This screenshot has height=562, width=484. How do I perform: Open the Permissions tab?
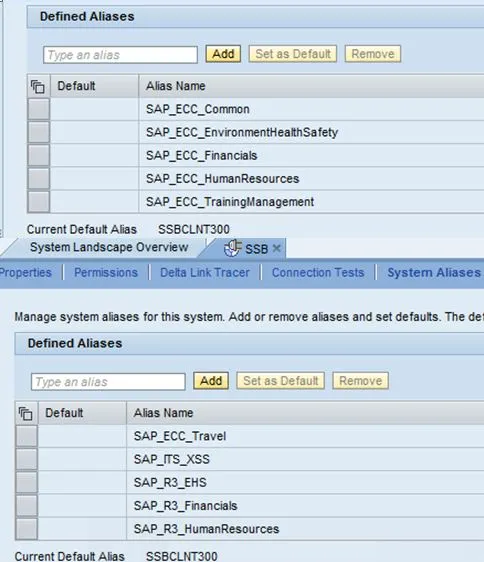click(x=106, y=273)
